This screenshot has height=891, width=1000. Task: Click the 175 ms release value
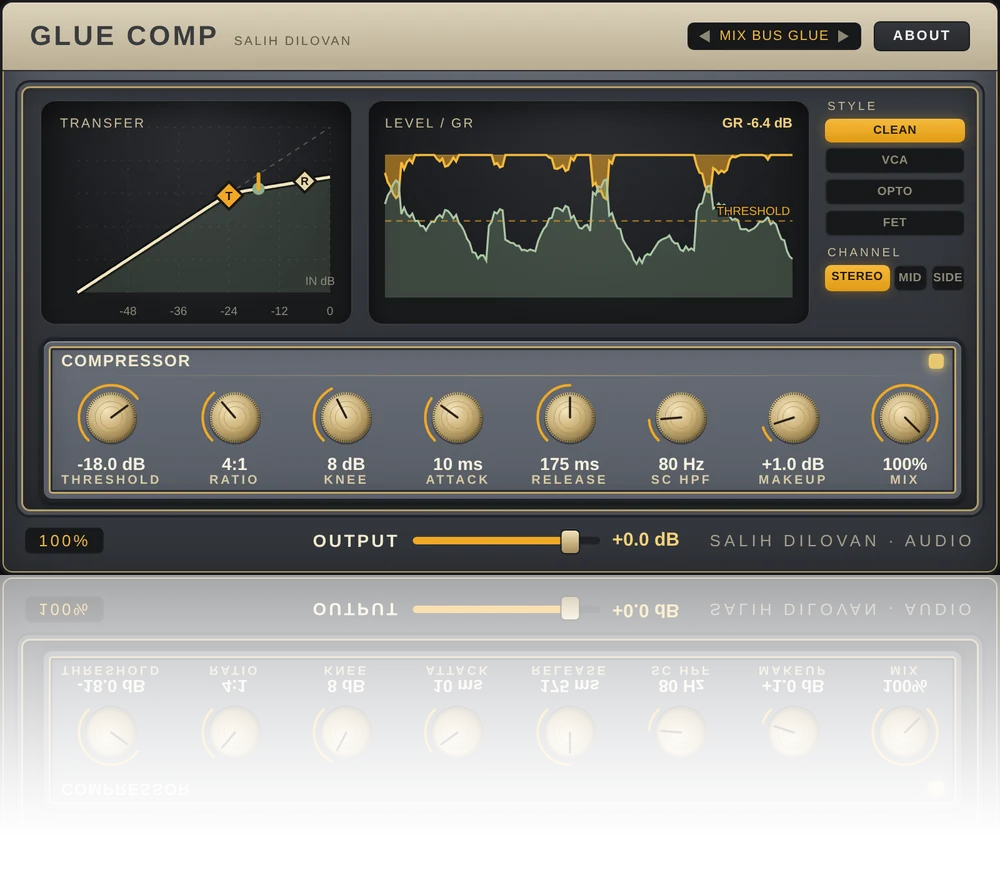coord(570,464)
